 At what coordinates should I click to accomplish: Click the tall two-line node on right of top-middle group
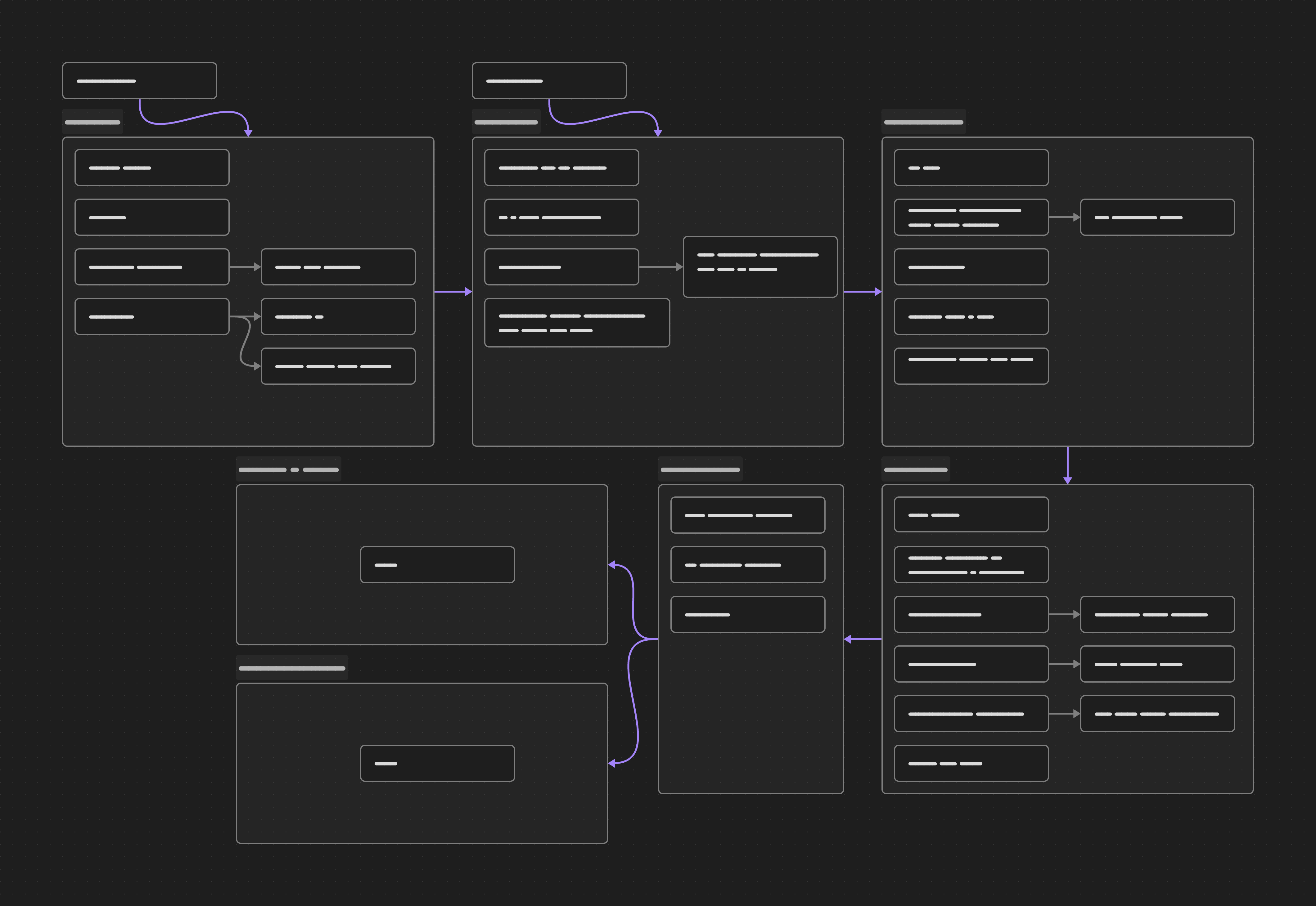[x=759, y=266]
